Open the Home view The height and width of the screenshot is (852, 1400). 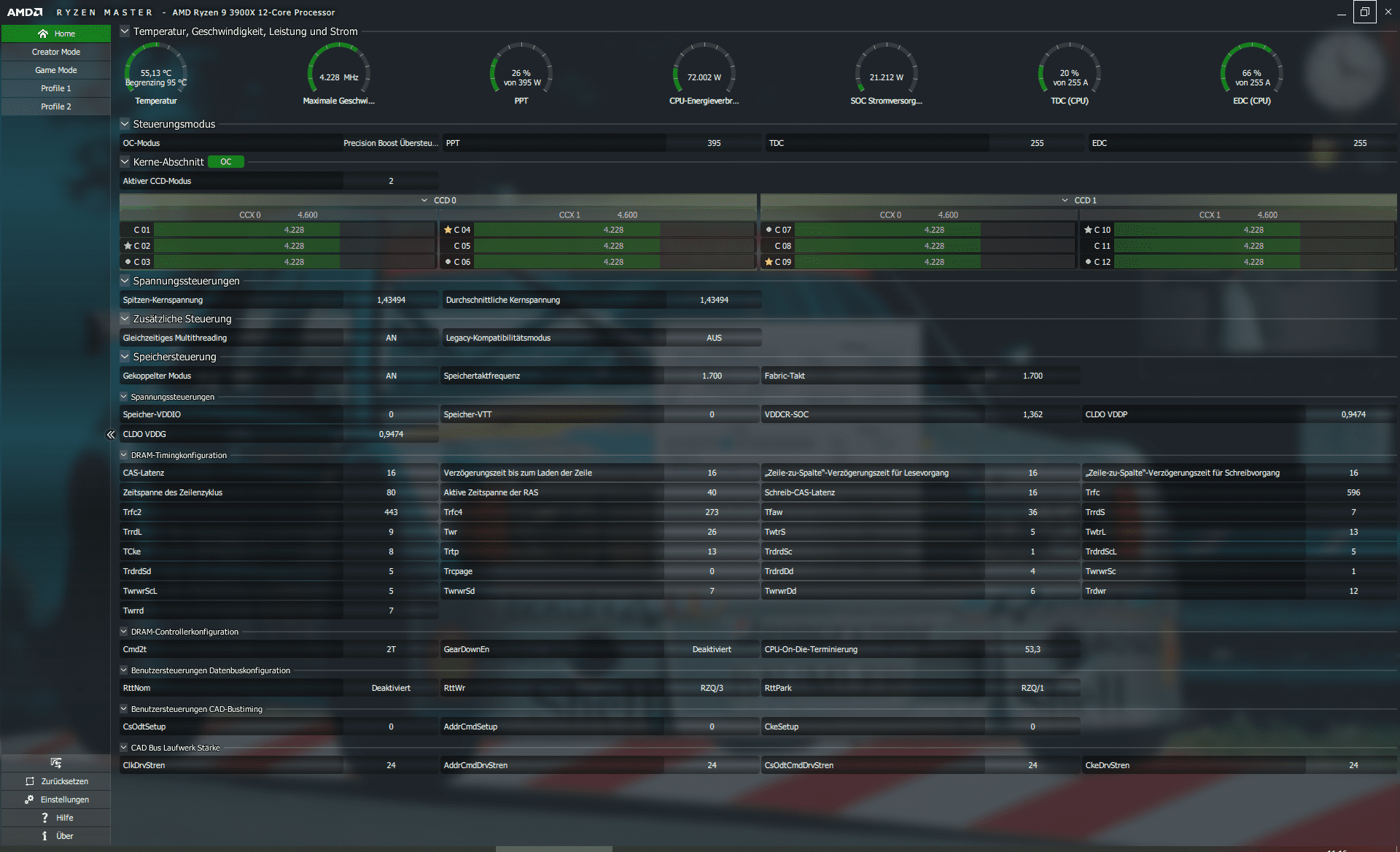tap(56, 34)
